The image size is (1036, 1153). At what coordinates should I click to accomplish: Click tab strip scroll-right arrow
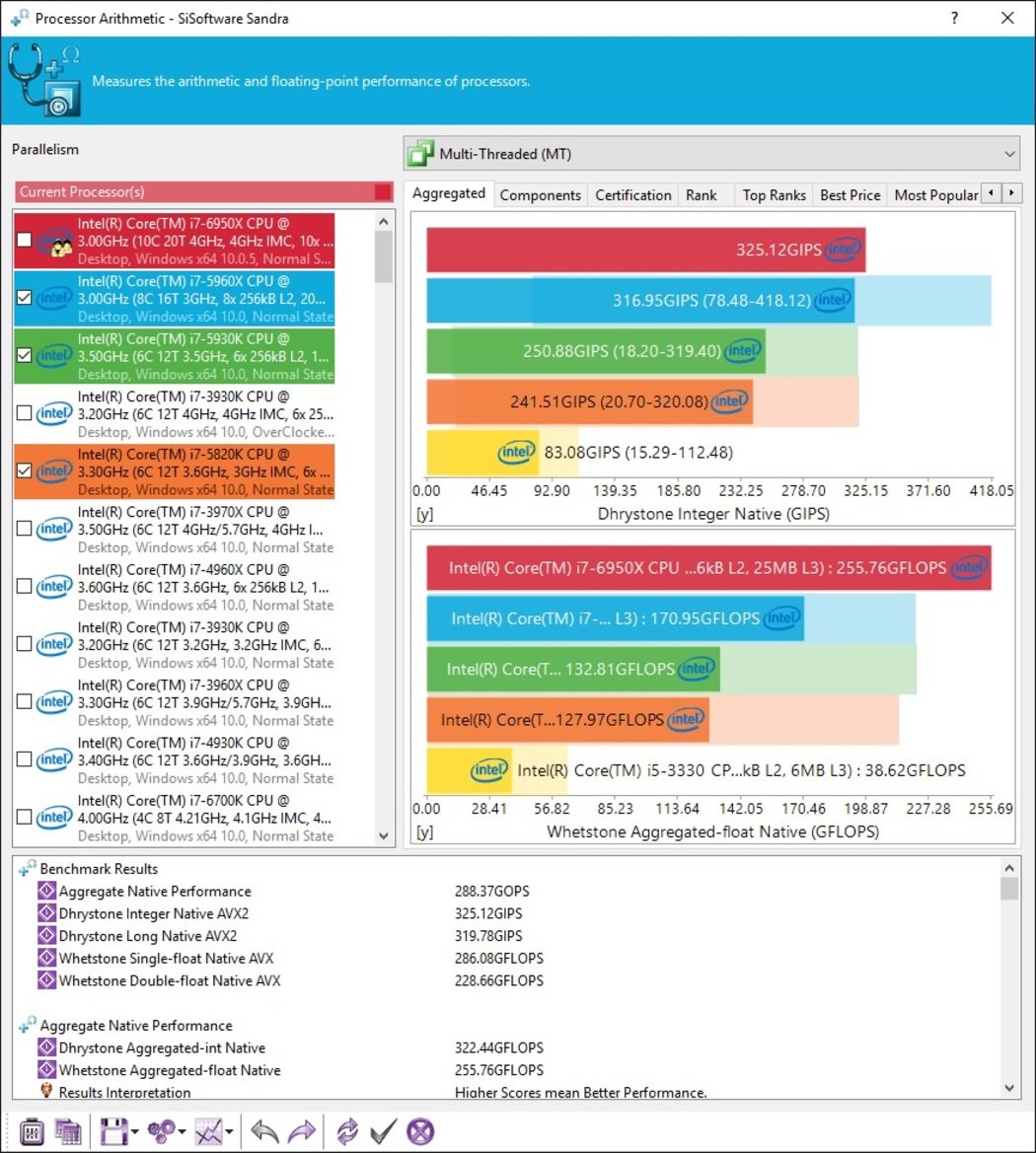1011,192
